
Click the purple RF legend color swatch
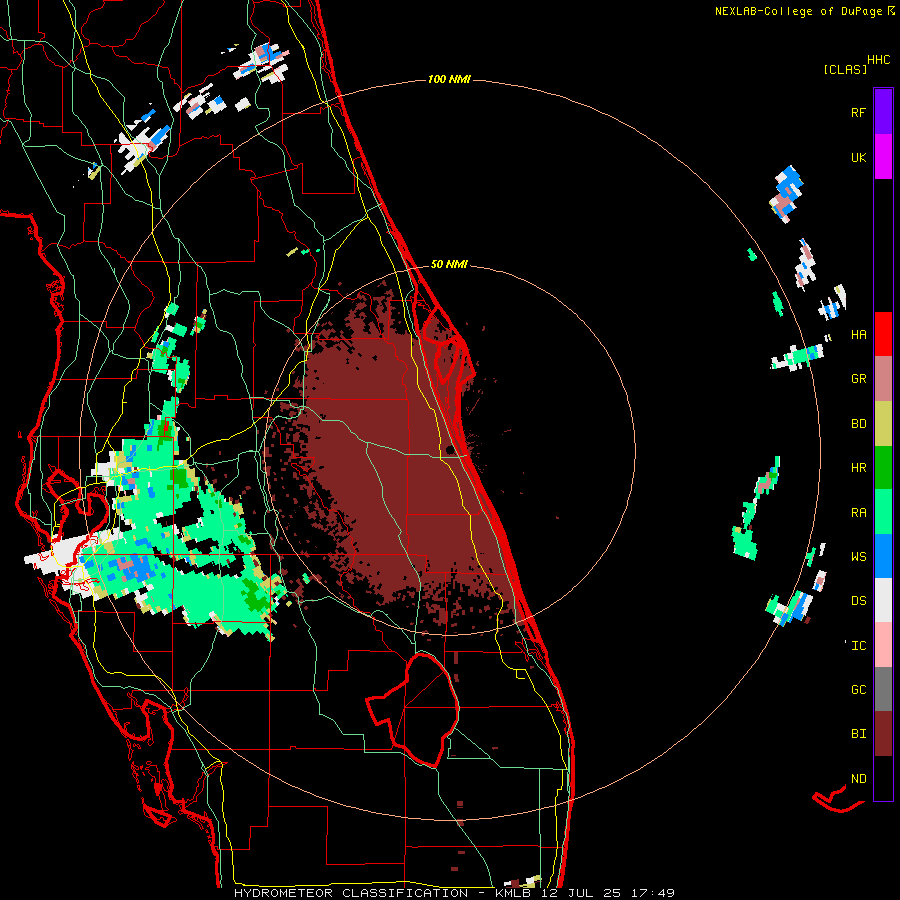pyautogui.click(x=883, y=112)
